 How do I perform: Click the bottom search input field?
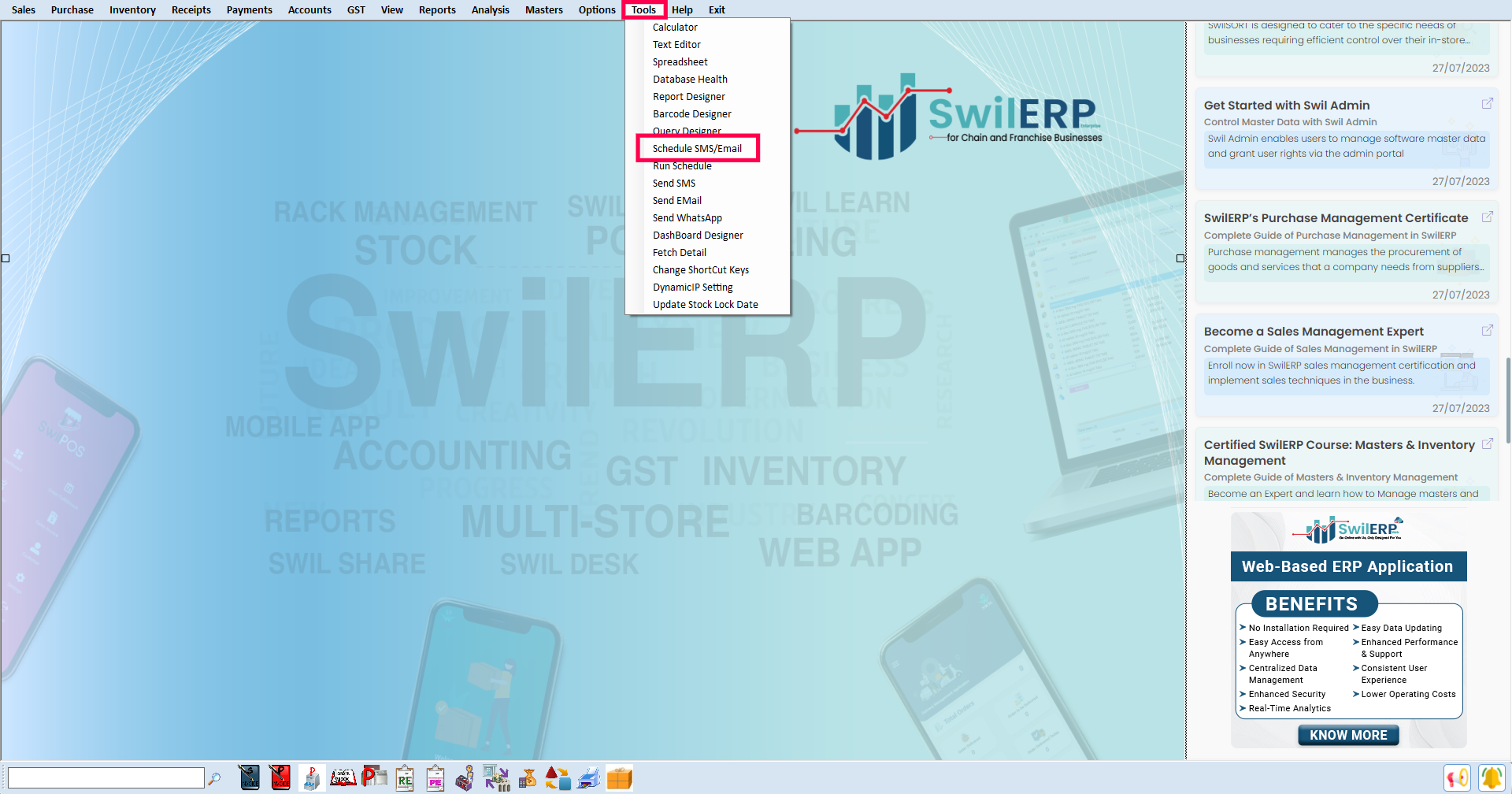pos(106,778)
